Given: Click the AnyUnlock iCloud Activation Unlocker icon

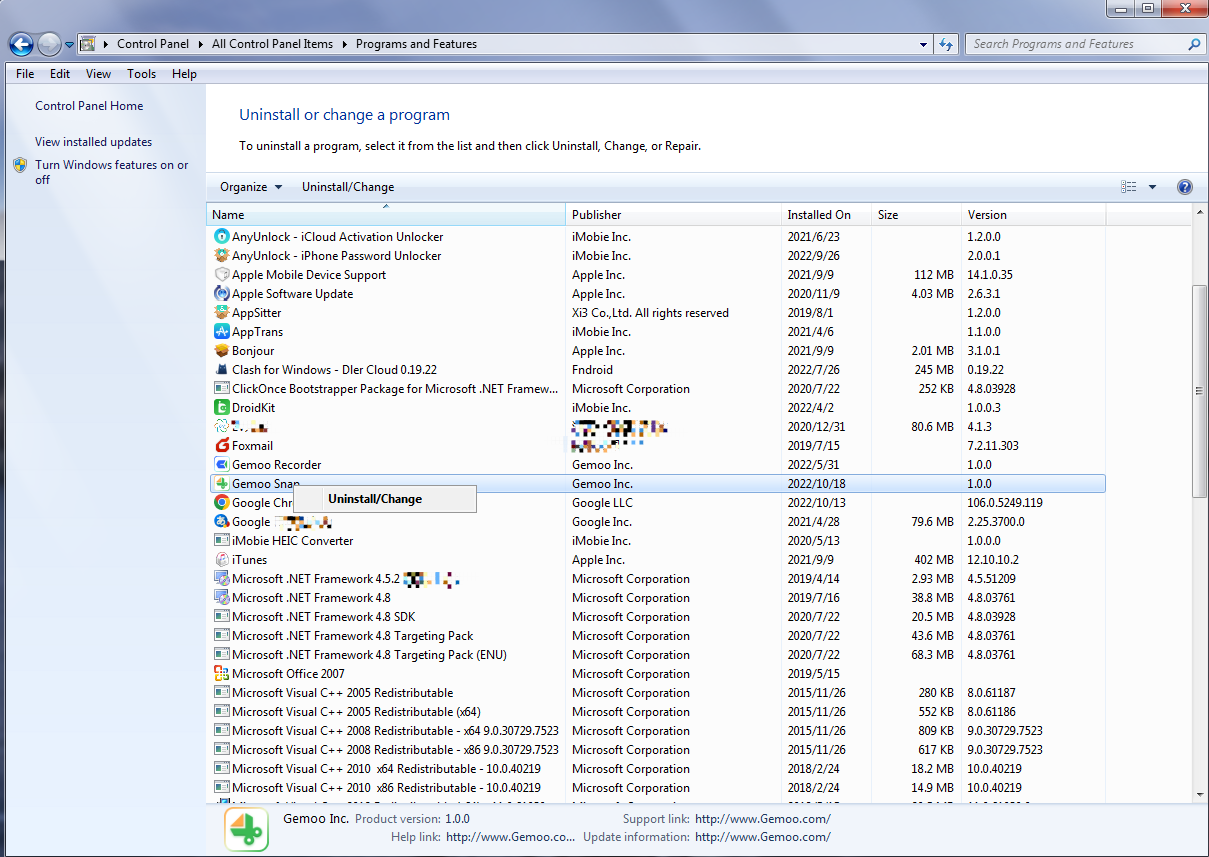Looking at the screenshot, I should [x=222, y=237].
